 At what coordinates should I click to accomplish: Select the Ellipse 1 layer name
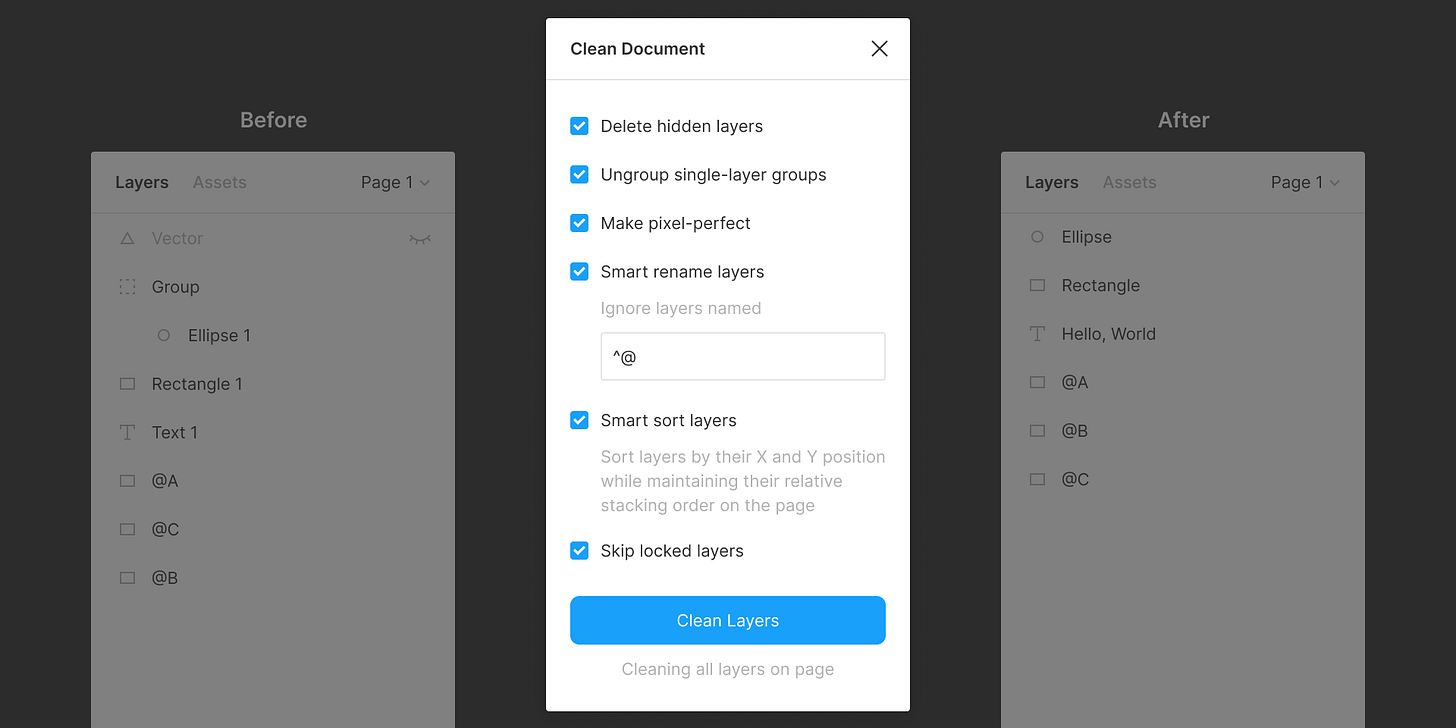coord(219,336)
